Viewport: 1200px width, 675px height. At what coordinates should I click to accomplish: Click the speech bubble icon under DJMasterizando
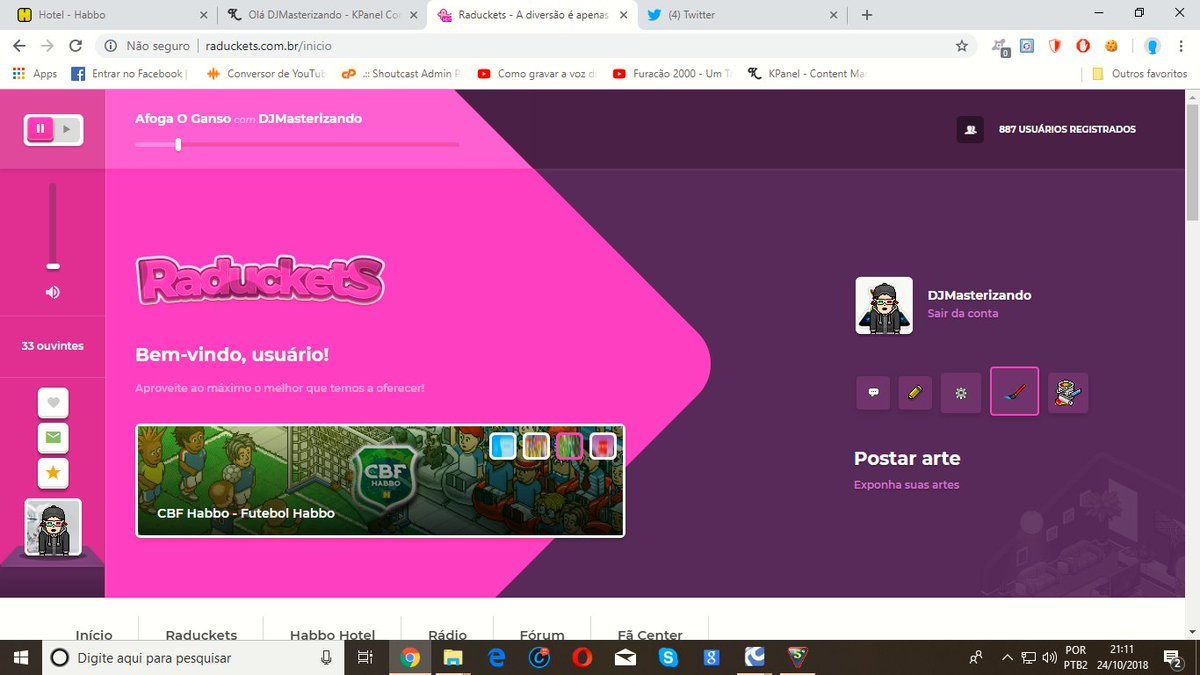tap(873, 393)
